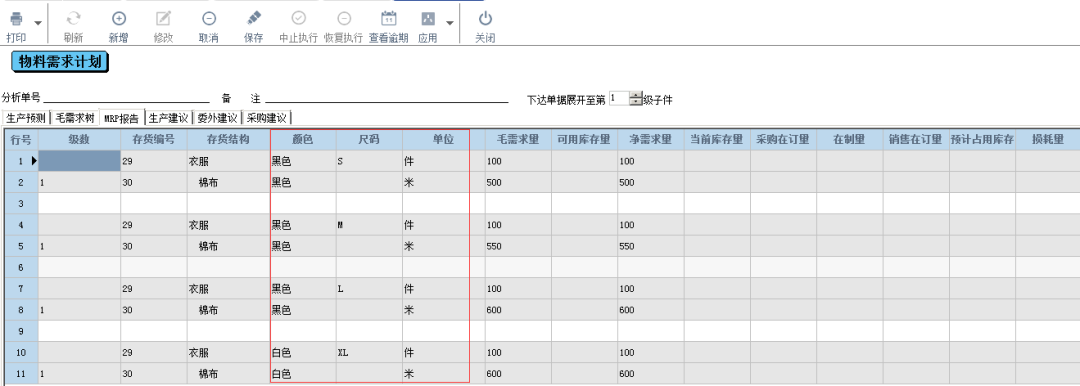The height and width of the screenshot is (386, 1080).
Task: Click the 级数 column header
Action: coord(79,139)
